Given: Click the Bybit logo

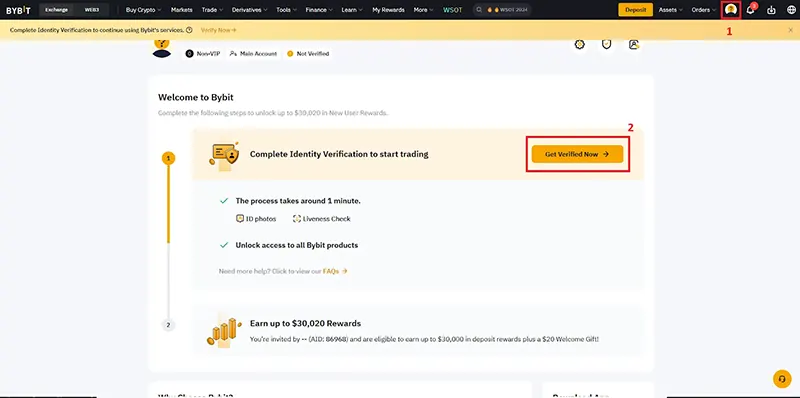Looking at the screenshot, I should tap(18, 10).
